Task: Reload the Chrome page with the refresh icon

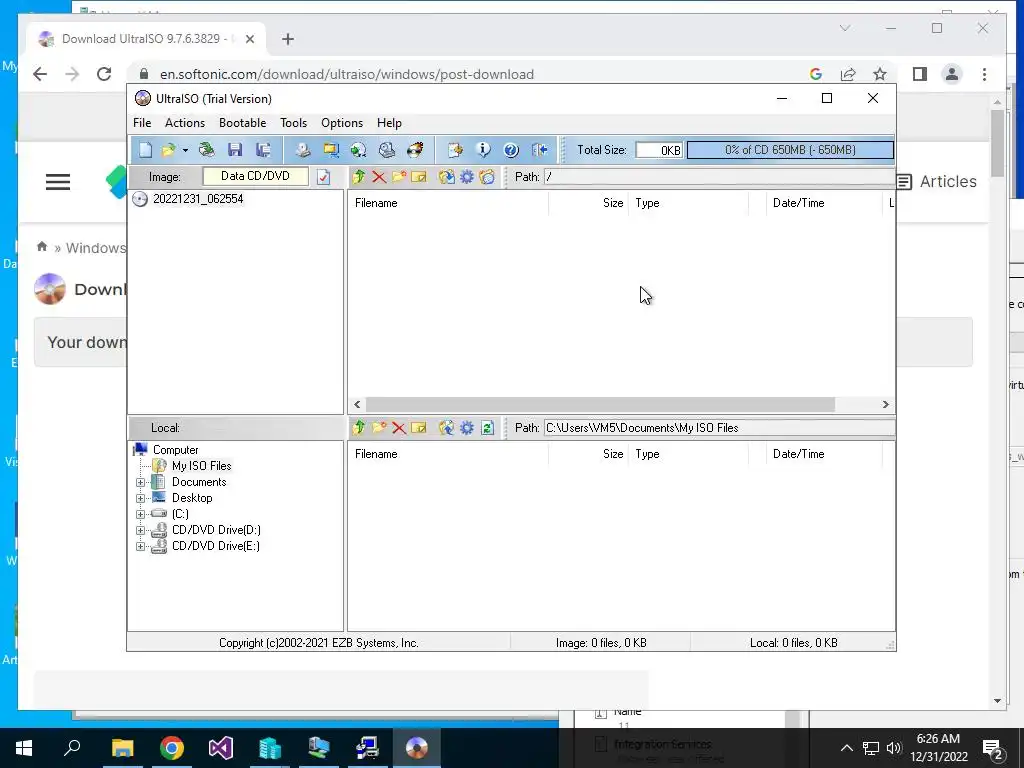Action: tap(104, 74)
